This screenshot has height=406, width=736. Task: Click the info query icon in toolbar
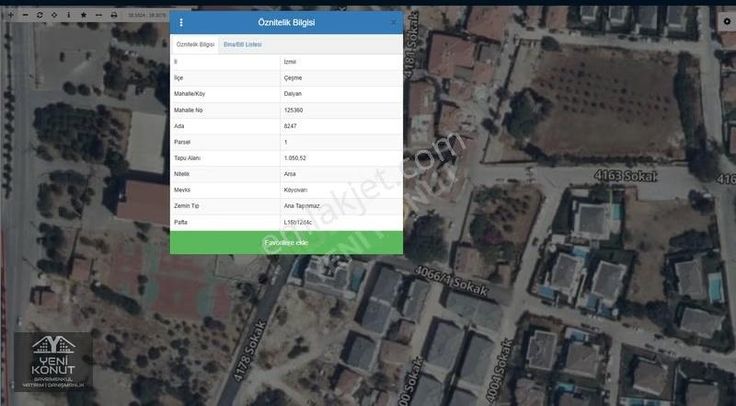67,16
